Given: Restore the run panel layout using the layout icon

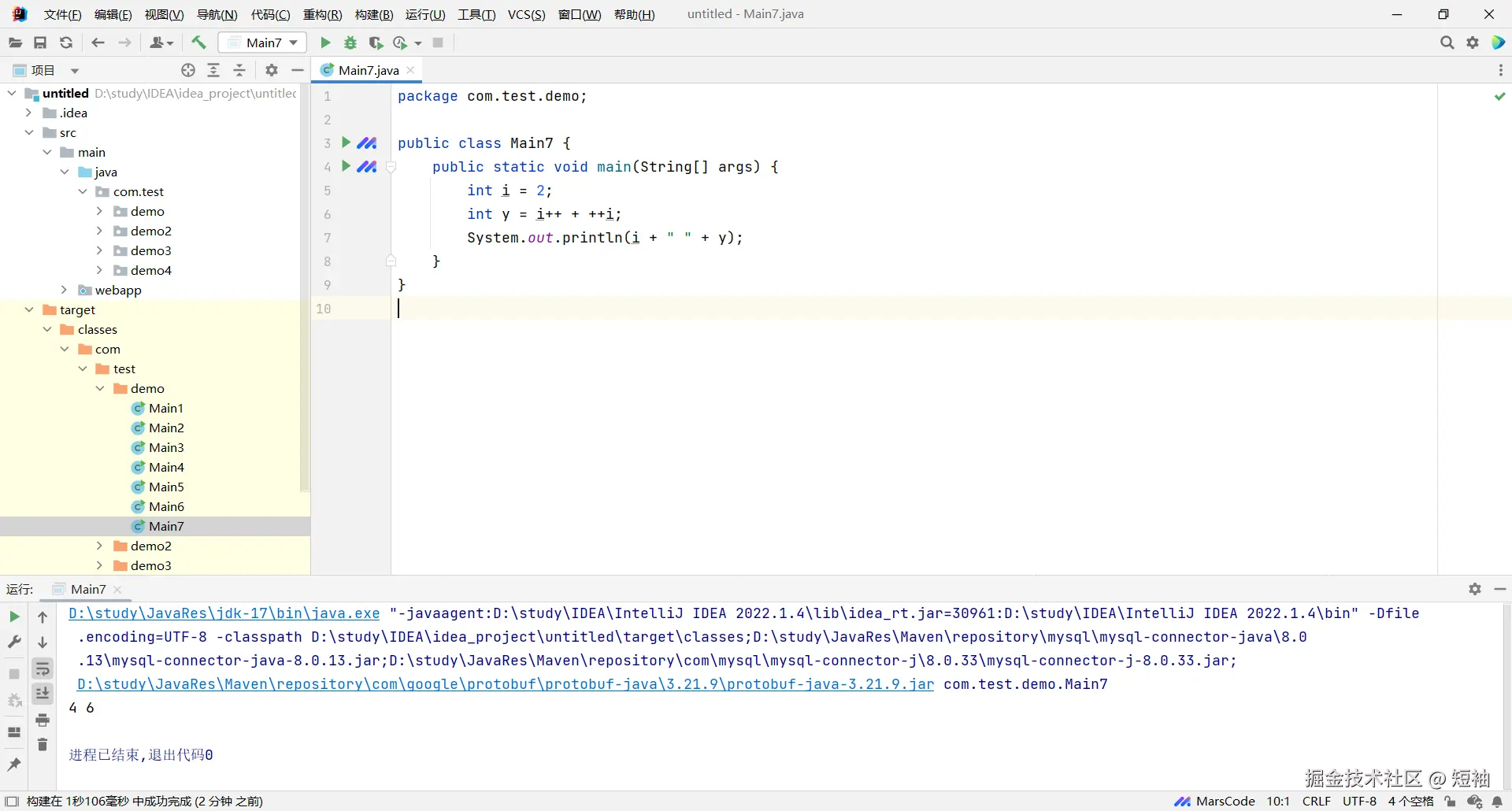Looking at the screenshot, I should coord(14,732).
